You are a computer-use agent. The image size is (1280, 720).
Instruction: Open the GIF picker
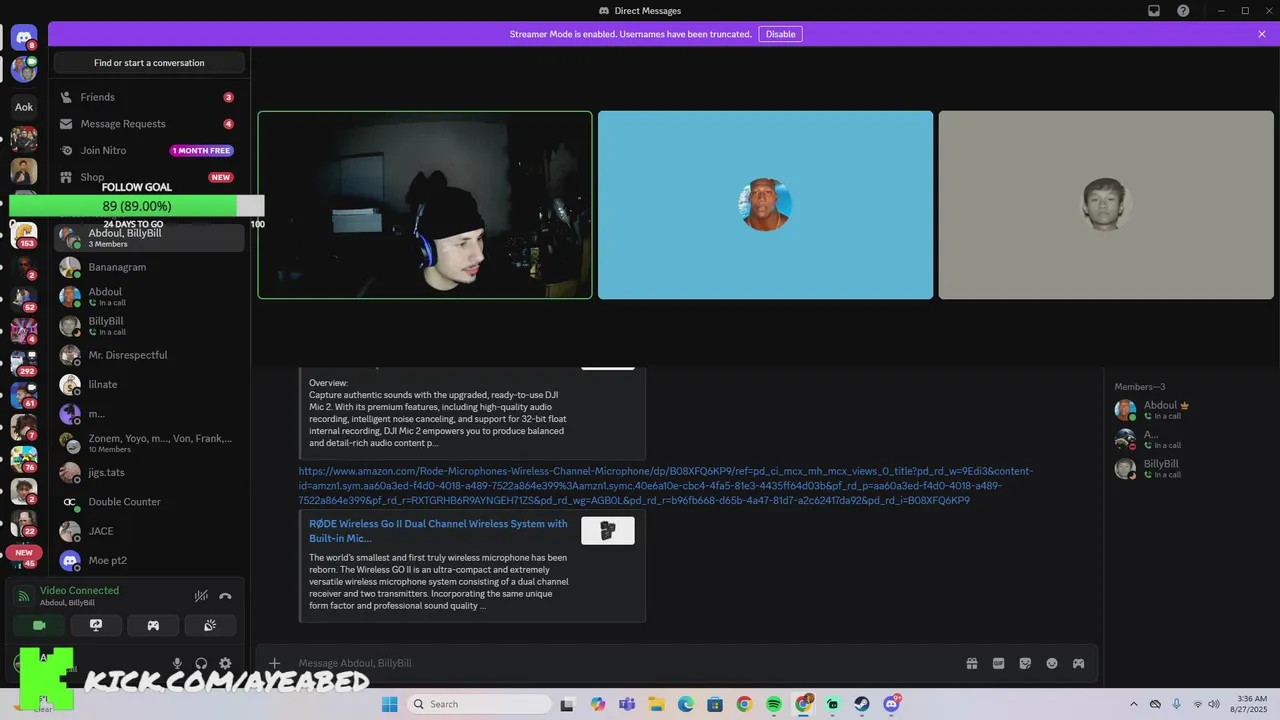pyautogui.click(x=998, y=663)
